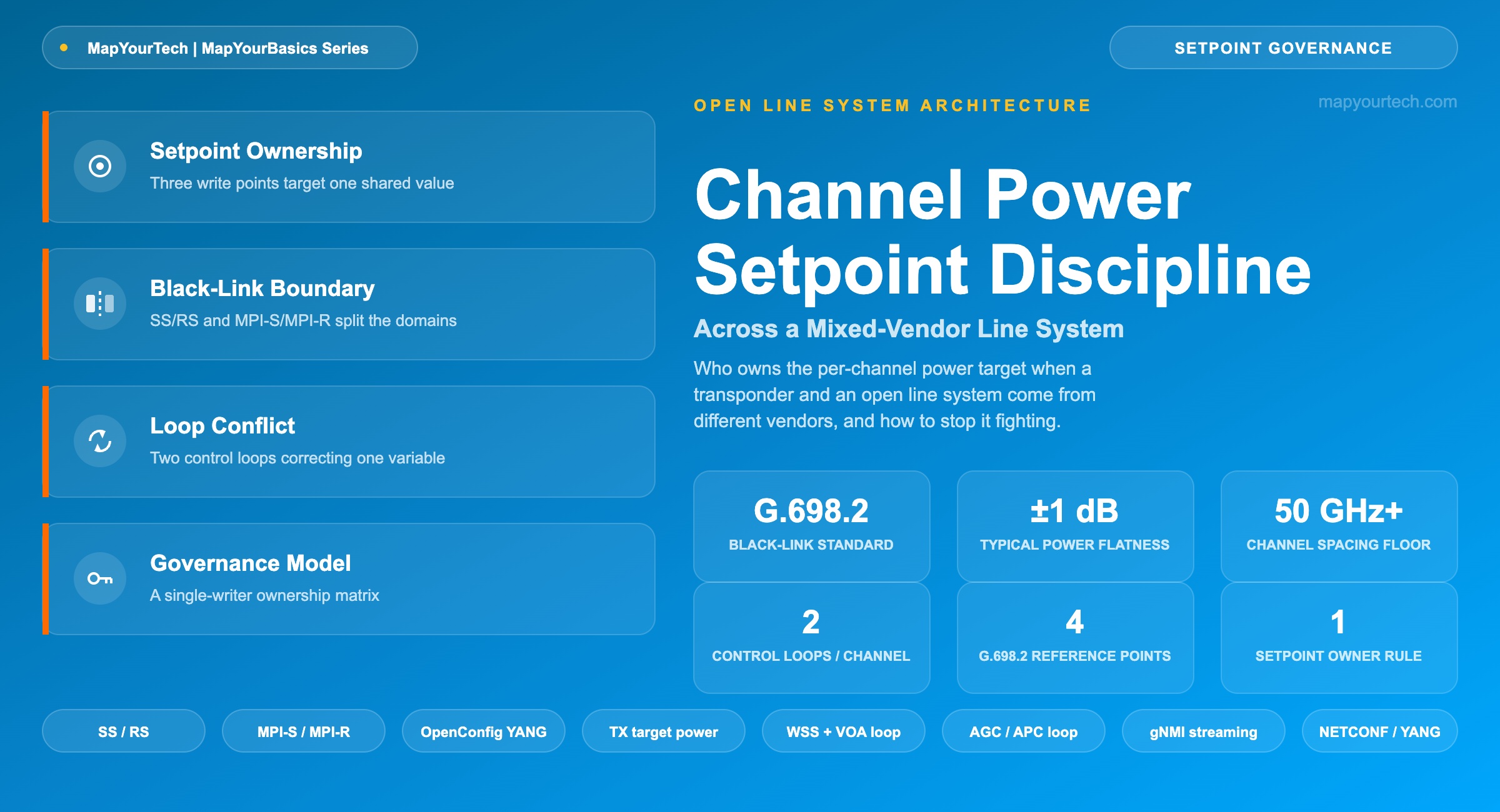1500x812 pixels.
Task: Click the 50 GHz+ Channel Spacing Floor card
Action: 1339,526
